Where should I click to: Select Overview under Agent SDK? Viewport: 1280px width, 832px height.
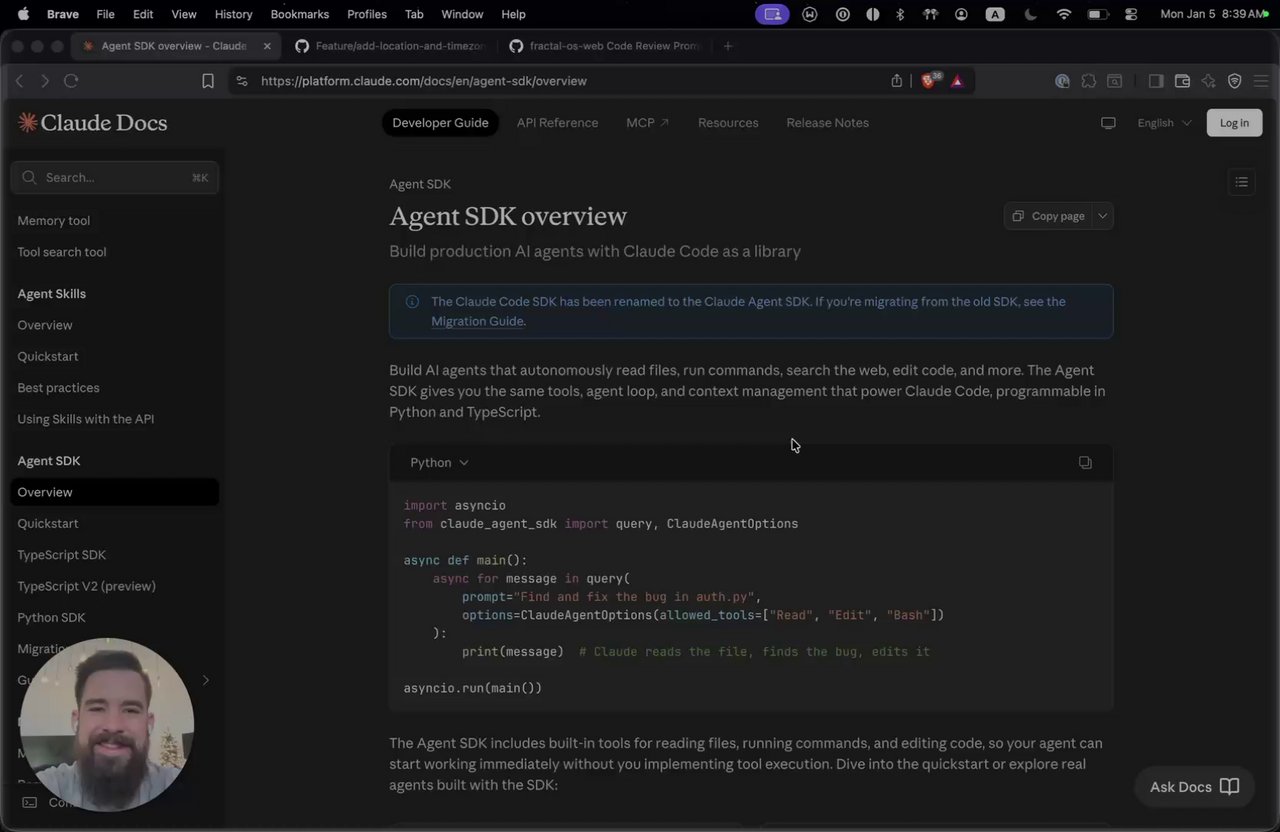(x=115, y=492)
